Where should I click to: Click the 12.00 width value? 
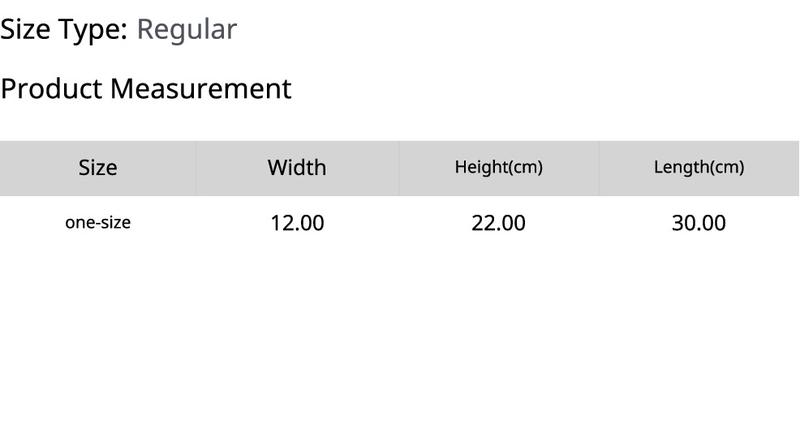pyautogui.click(x=297, y=223)
